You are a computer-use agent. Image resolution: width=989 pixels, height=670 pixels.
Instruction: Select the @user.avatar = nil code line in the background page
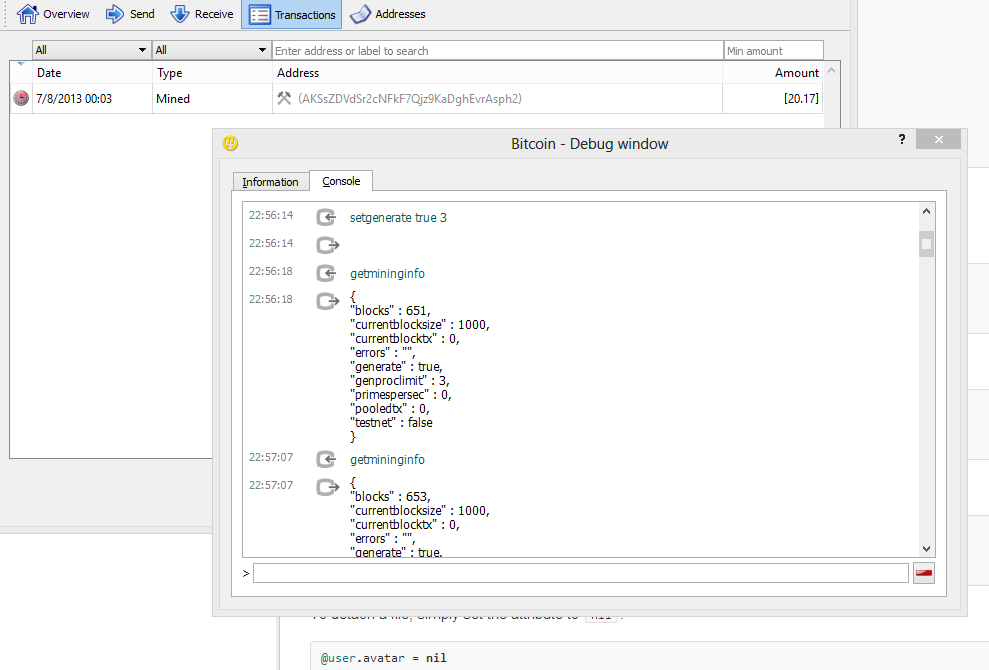[383, 658]
